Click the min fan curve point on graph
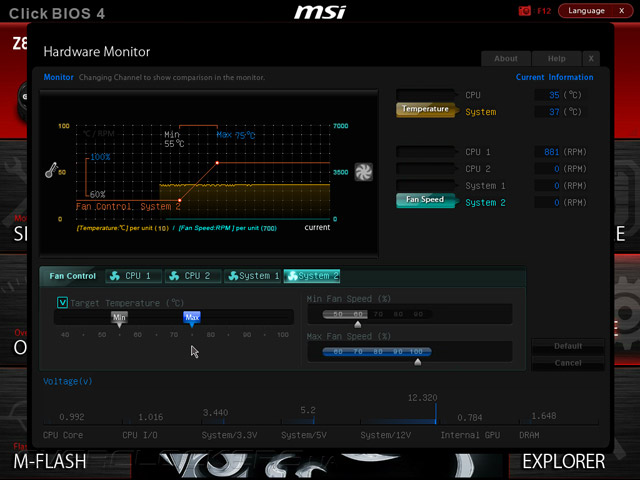The image size is (640, 480). [180, 200]
